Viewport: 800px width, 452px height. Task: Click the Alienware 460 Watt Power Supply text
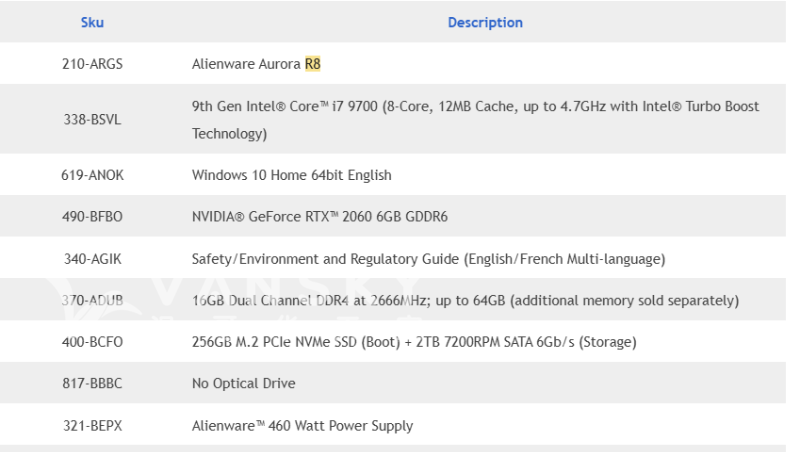pos(302,426)
